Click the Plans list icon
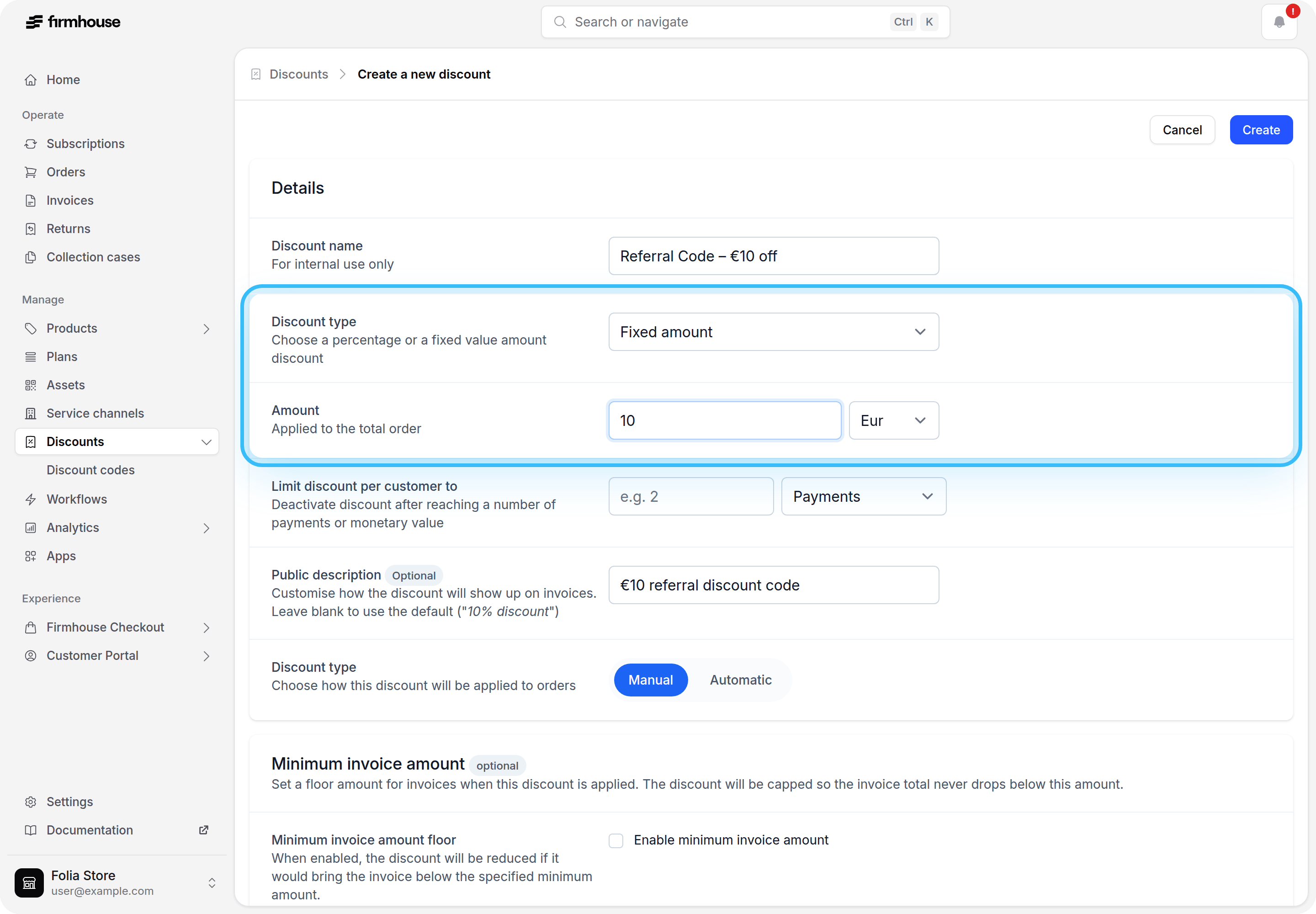 pyautogui.click(x=31, y=357)
